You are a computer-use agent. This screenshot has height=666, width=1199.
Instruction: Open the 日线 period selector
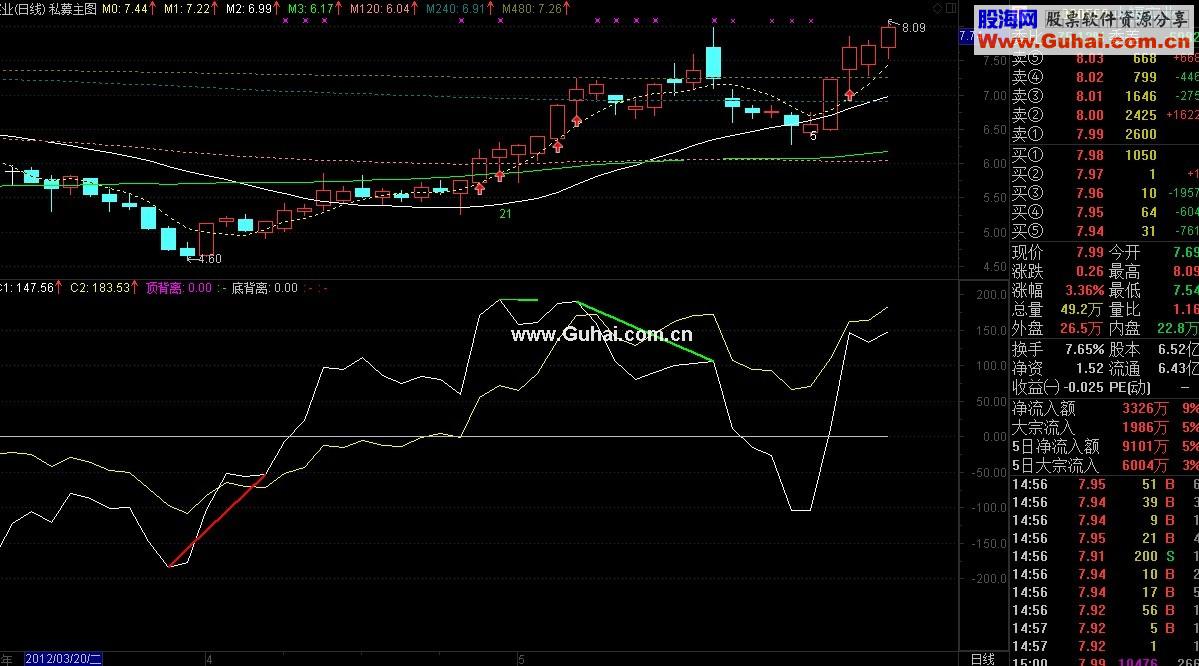(x=983, y=659)
